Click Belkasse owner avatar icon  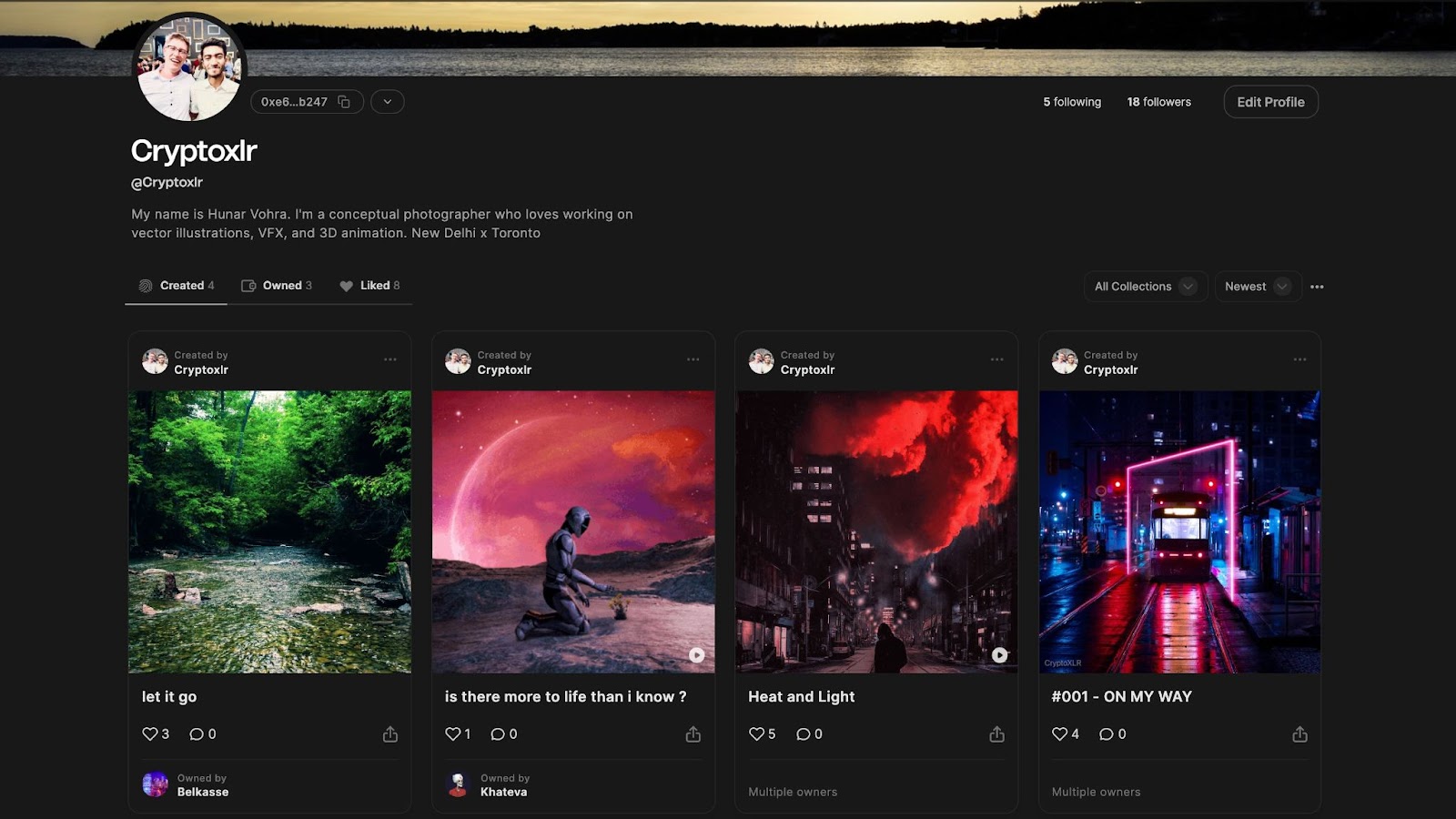coord(155,784)
